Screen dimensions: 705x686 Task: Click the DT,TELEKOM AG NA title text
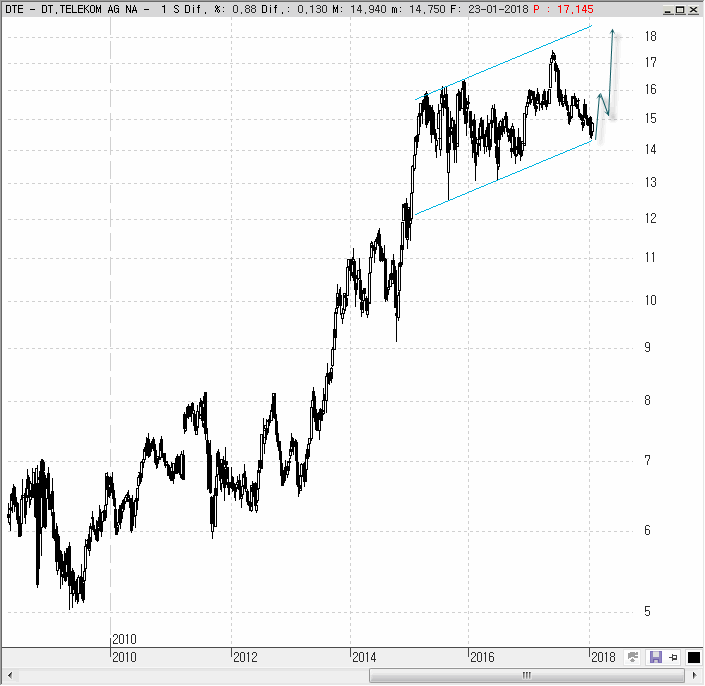point(89,9)
